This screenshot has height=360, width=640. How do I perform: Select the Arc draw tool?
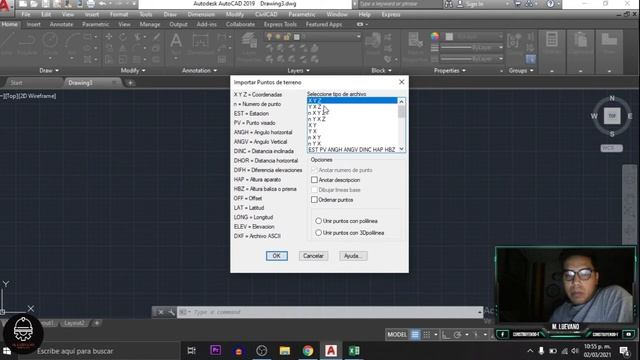(73, 43)
